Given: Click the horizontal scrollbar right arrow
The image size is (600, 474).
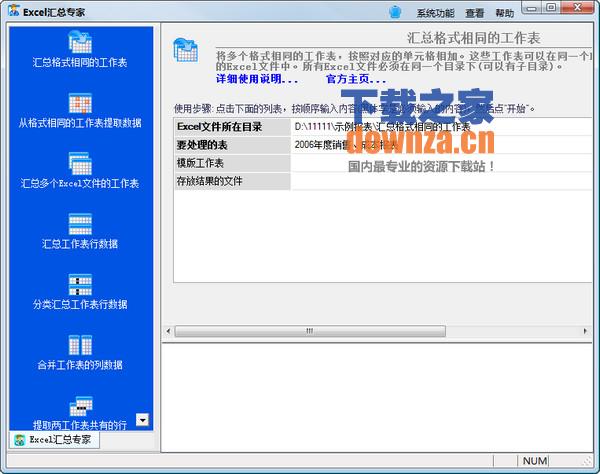Looking at the screenshot, I should 585,331.
